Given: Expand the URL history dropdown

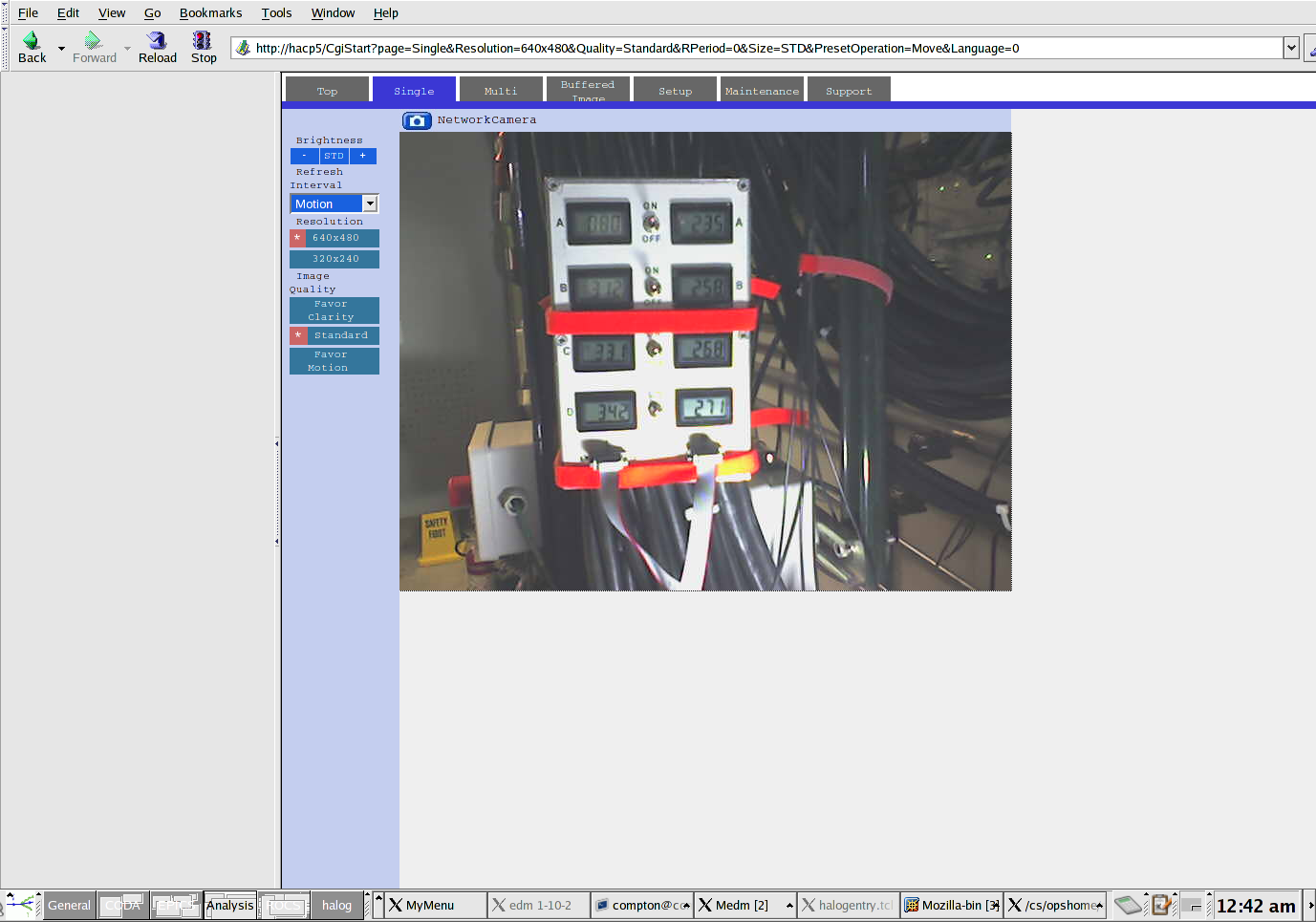Looking at the screenshot, I should 1291,48.
